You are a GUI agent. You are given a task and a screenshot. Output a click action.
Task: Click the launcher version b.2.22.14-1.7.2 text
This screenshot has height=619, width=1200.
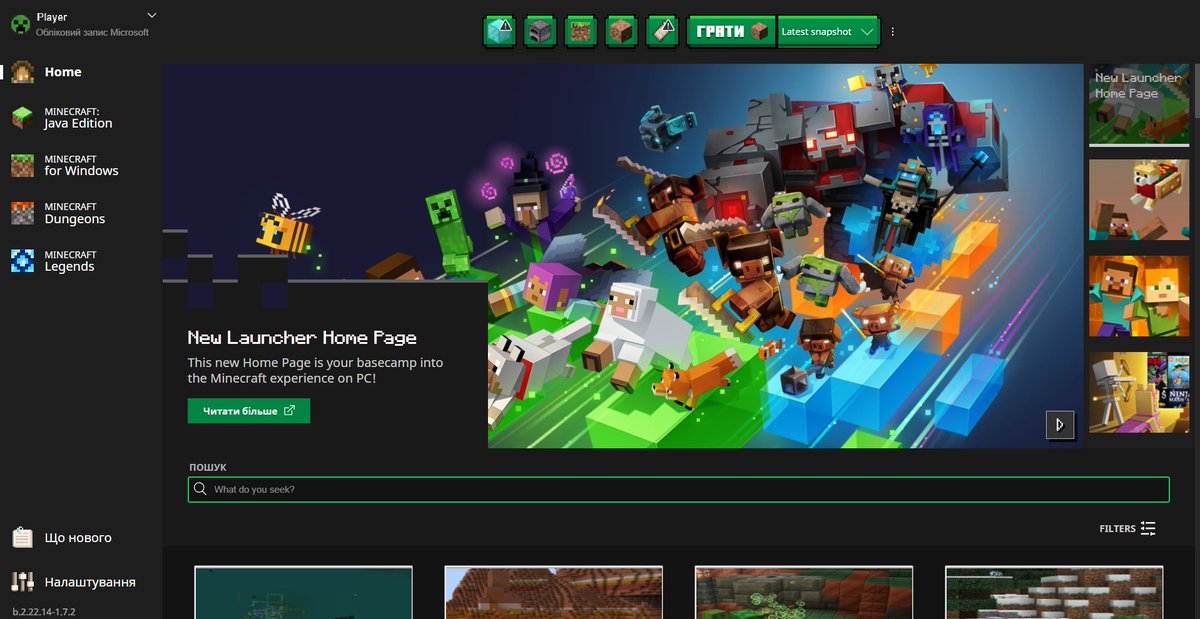pyautogui.click(x=44, y=610)
